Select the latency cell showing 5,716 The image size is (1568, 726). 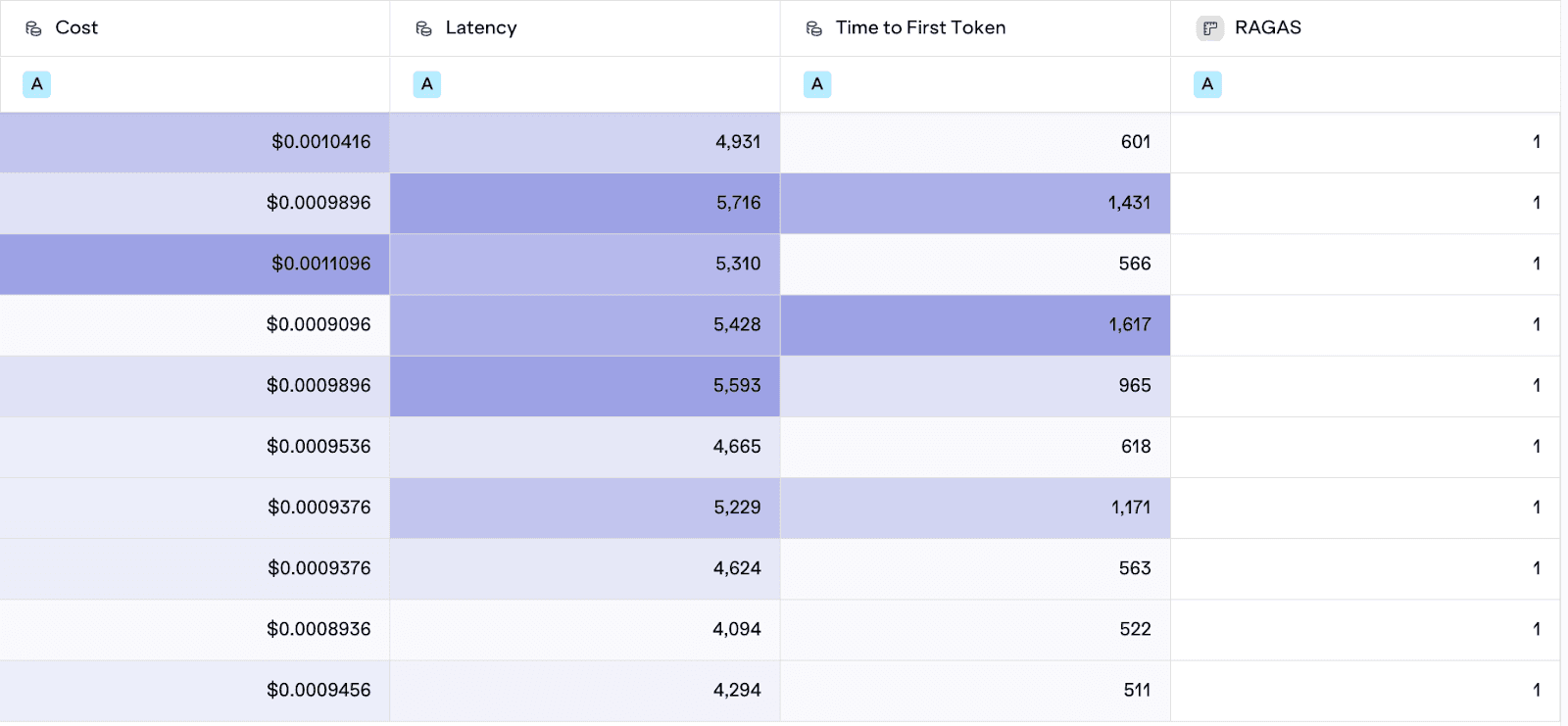coord(585,204)
